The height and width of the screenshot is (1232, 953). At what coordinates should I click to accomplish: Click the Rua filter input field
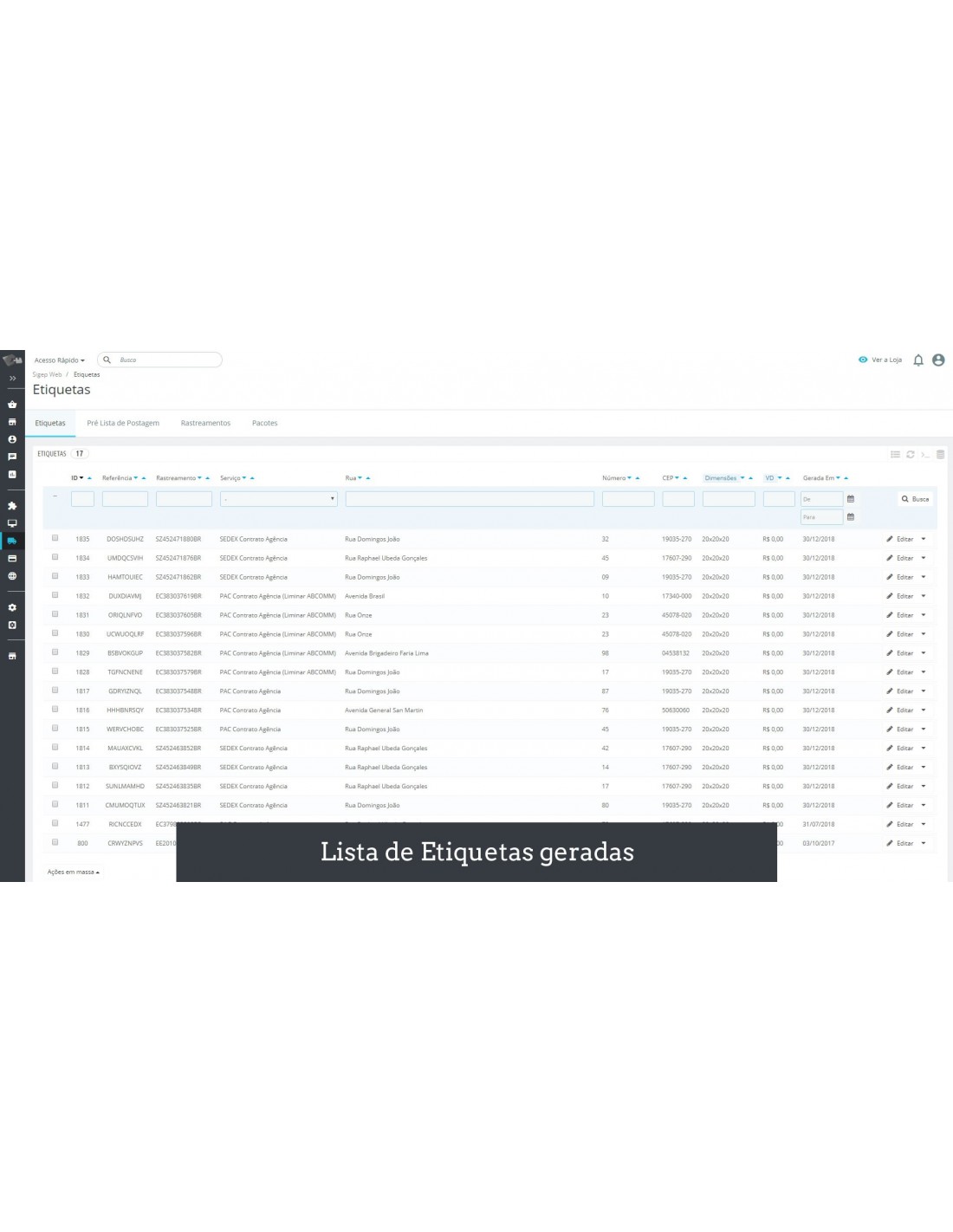pyautogui.click(x=470, y=499)
